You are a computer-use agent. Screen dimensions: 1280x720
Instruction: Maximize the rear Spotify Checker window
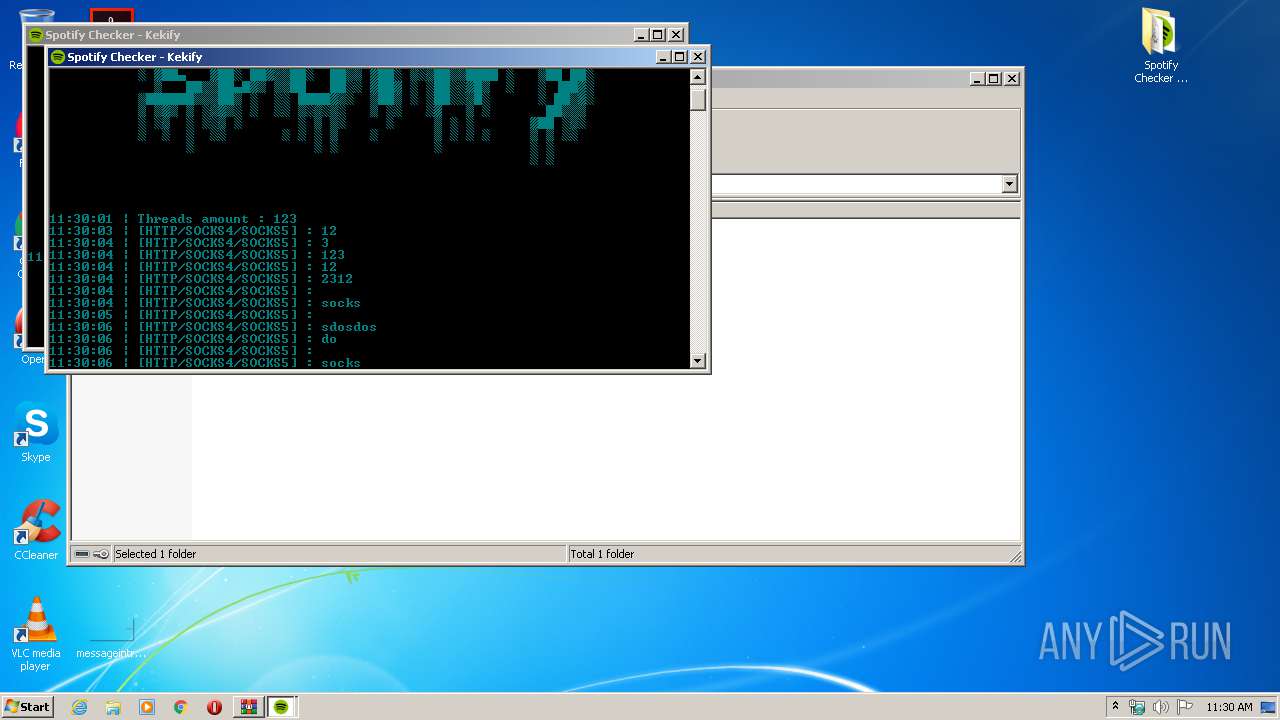tap(658, 35)
